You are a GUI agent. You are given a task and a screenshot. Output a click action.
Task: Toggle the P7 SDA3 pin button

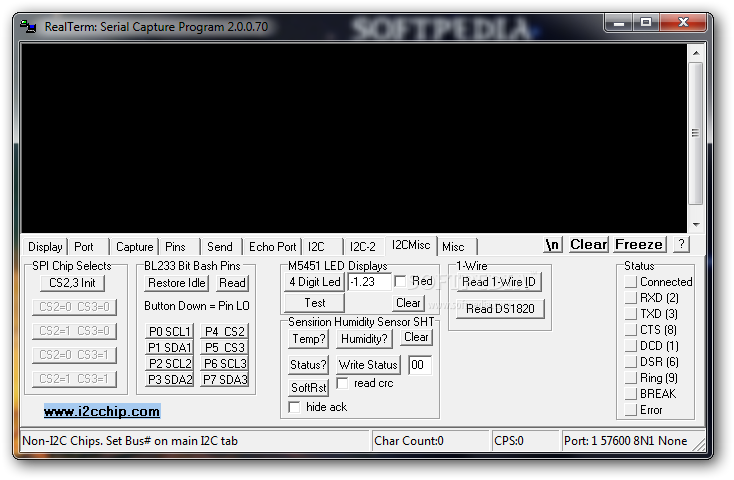click(x=225, y=379)
